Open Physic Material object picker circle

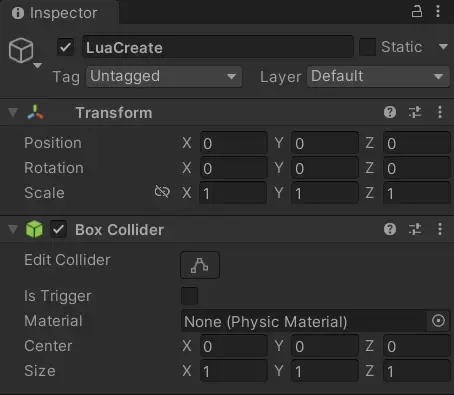click(438, 321)
